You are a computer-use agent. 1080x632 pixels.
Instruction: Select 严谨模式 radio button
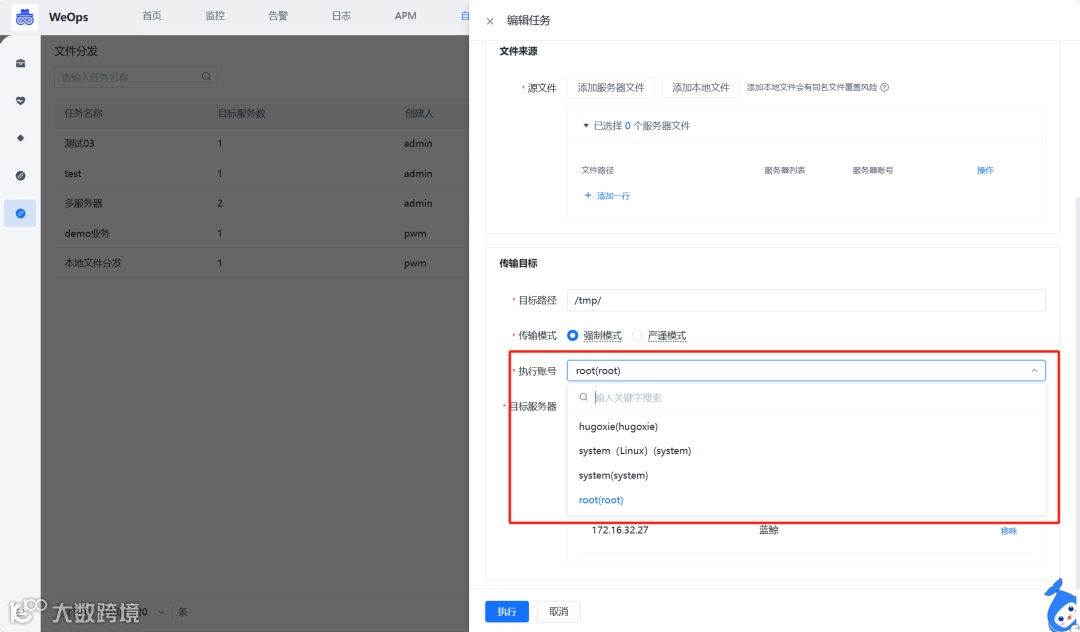pyautogui.click(x=637, y=335)
